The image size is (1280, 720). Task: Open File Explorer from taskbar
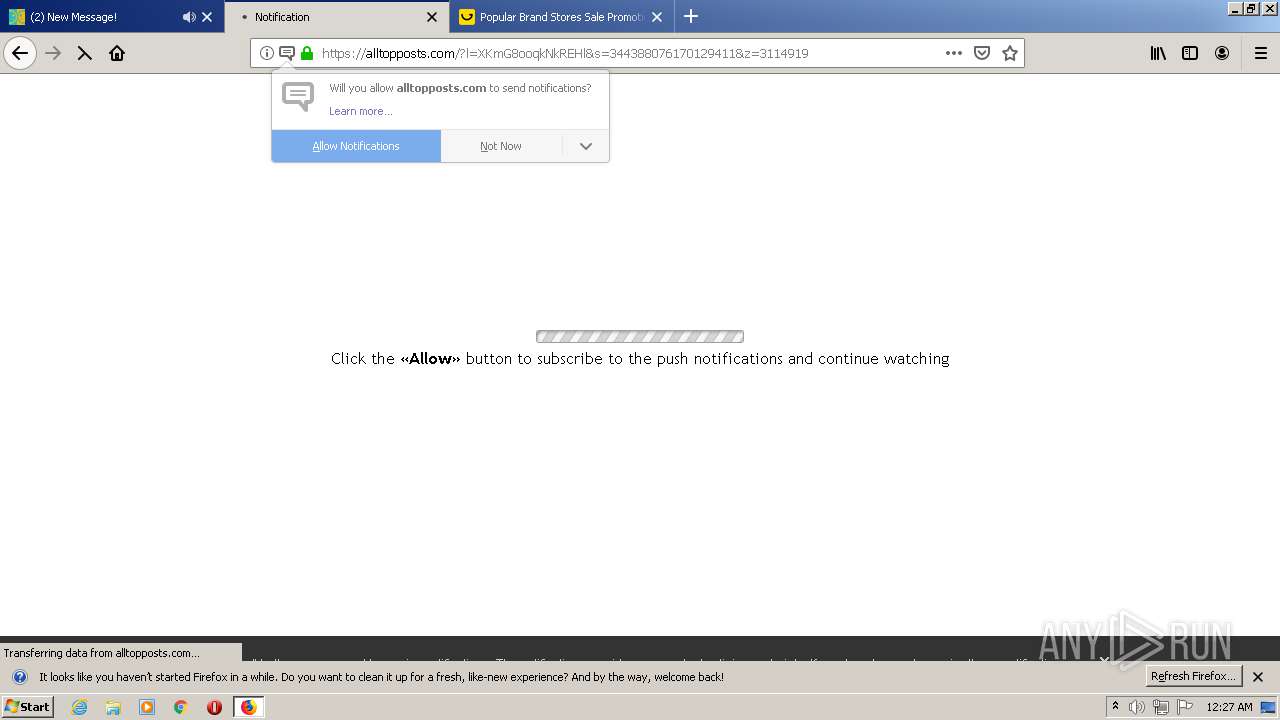click(113, 707)
